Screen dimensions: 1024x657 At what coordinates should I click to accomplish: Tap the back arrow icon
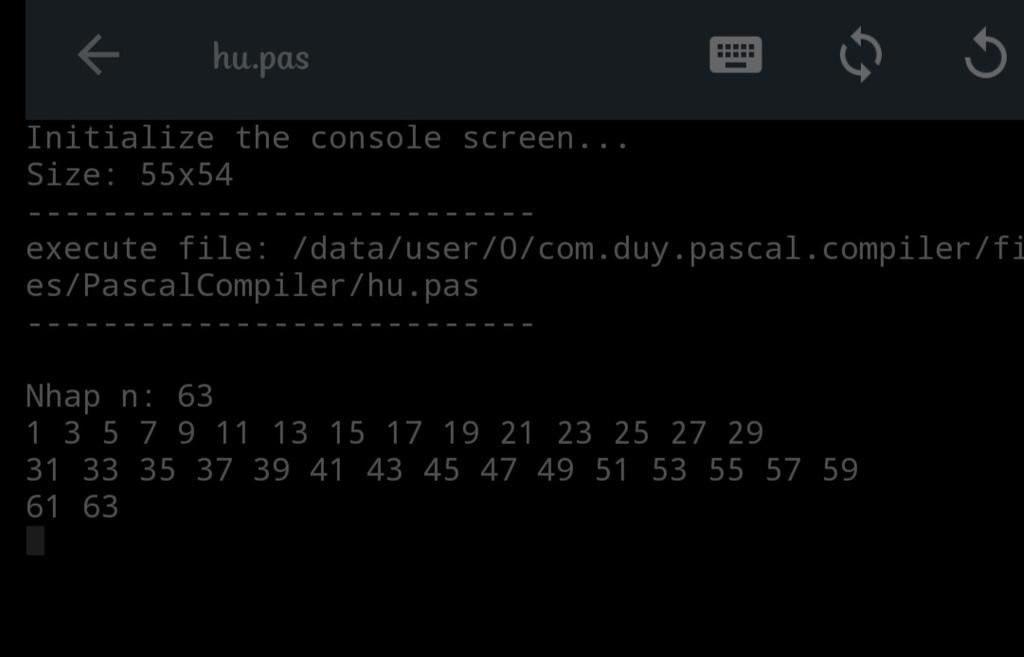(98, 55)
